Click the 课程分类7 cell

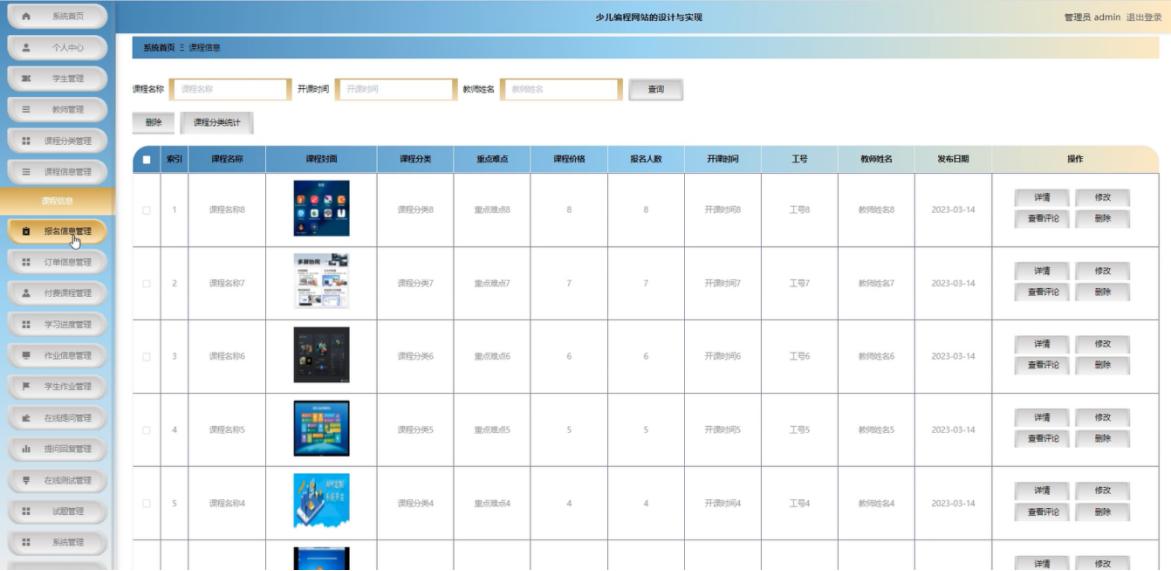[415, 284]
